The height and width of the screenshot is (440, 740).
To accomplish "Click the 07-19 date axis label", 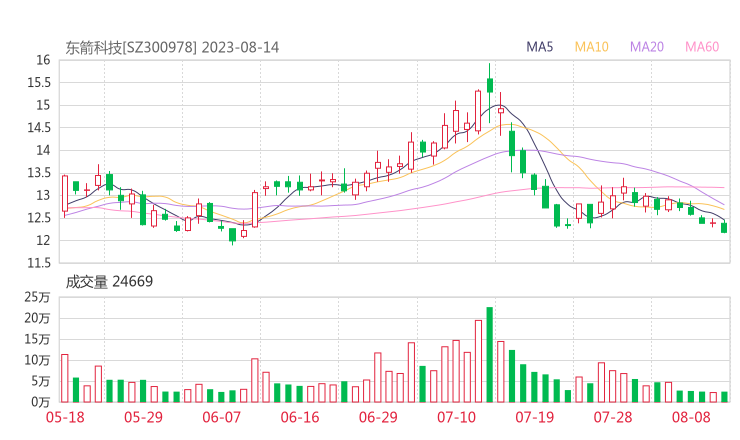I will point(535,417).
